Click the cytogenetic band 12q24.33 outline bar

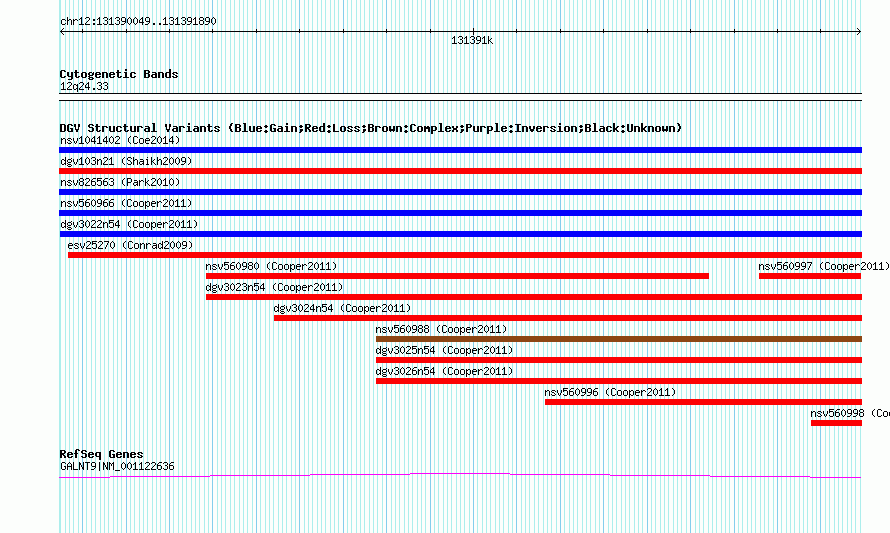click(x=460, y=97)
